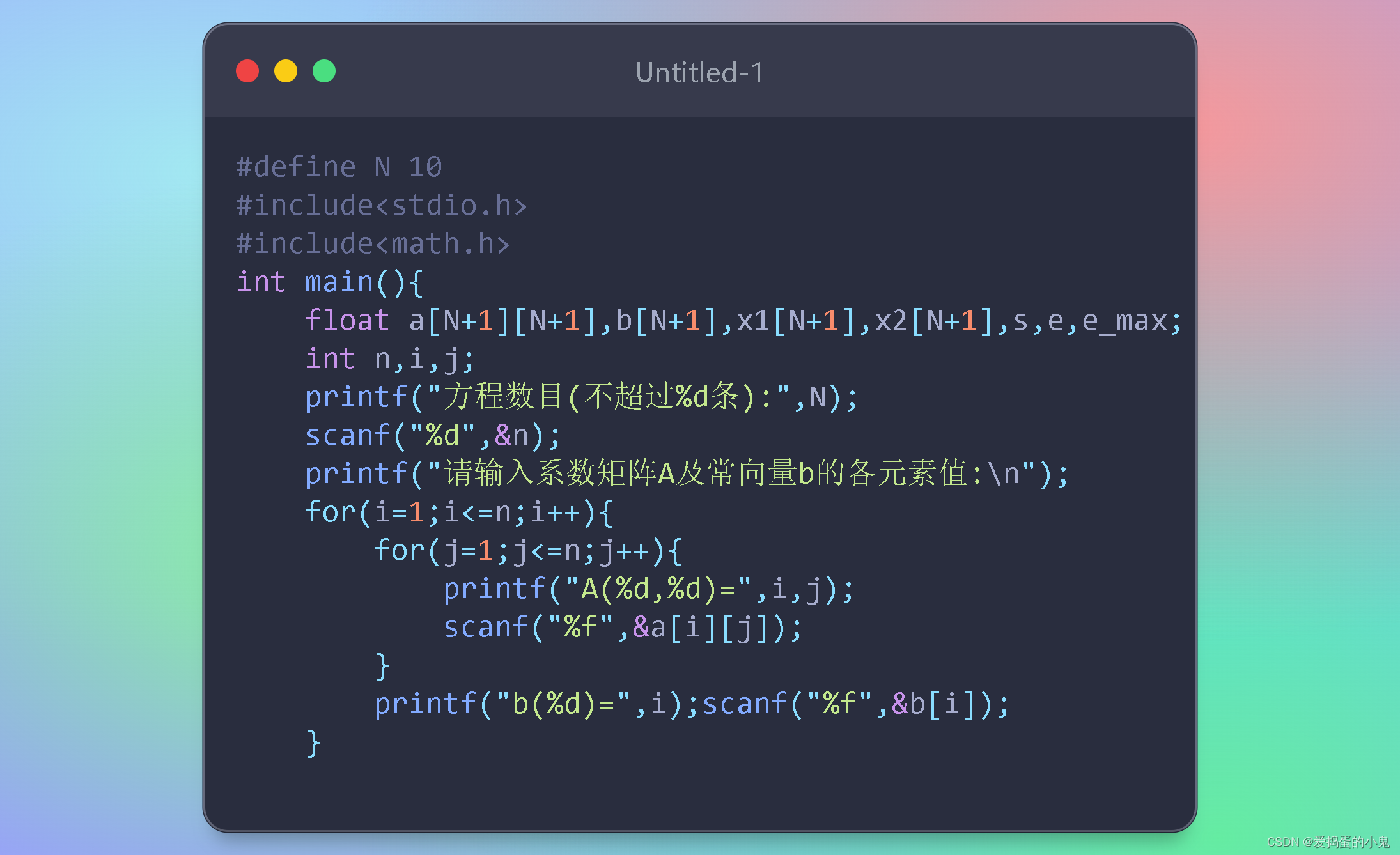The width and height of the screenshot is (1400, 855).
Task: Click the Untitled-1 window title
Action: click(x=699, y=73)
